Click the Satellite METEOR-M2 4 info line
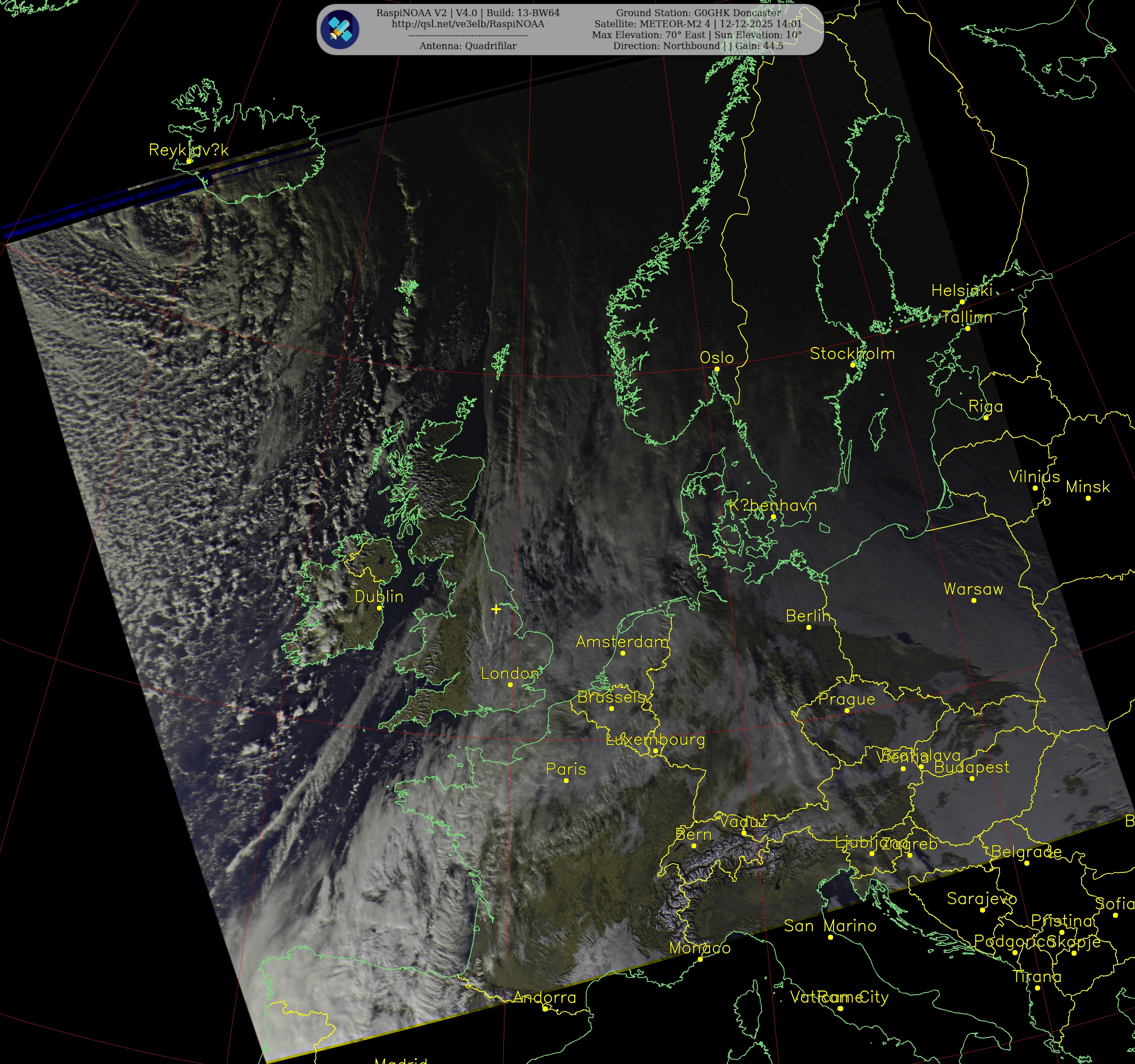 tap(698, 24)
